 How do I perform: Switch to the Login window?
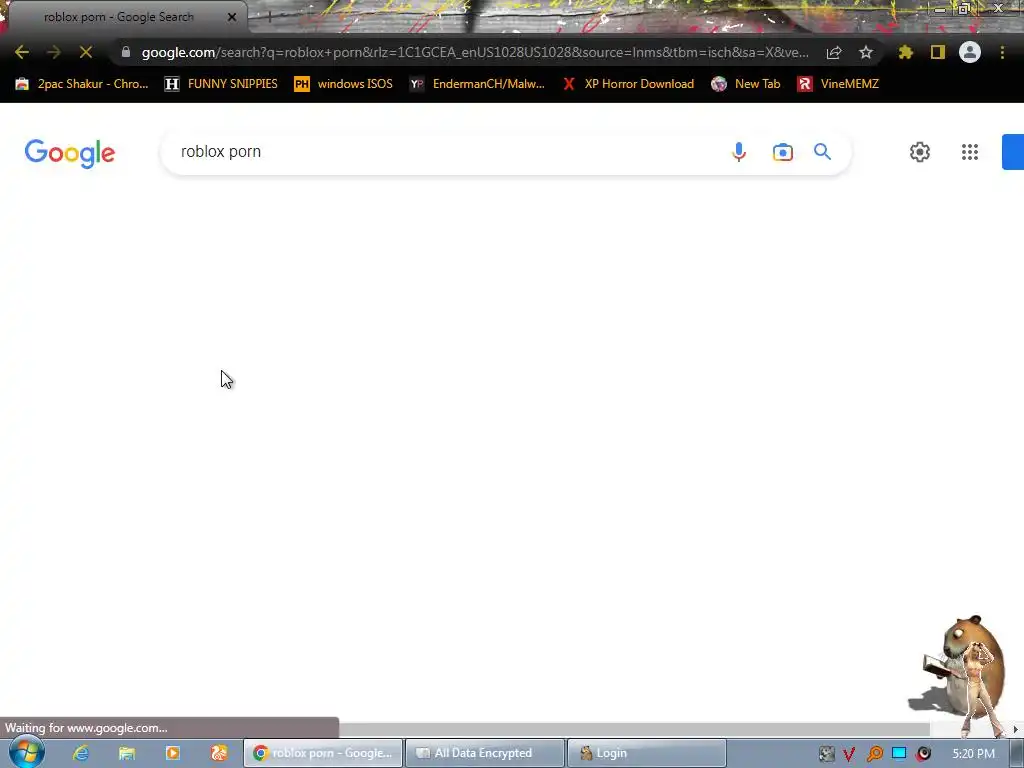647,753
